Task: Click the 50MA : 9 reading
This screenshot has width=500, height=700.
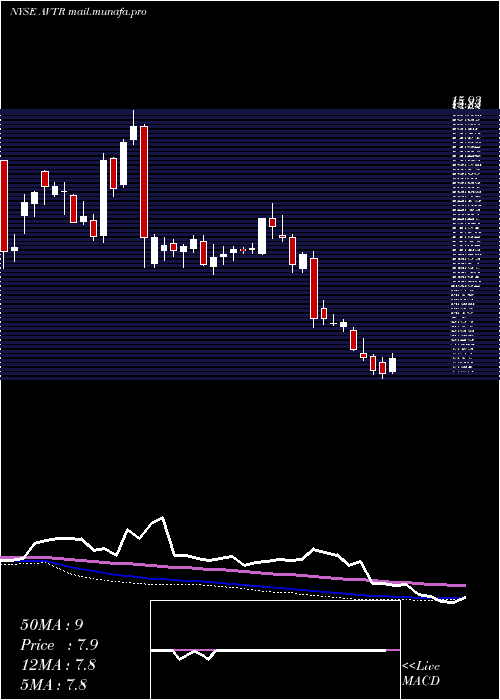Action: pos(52,625)
